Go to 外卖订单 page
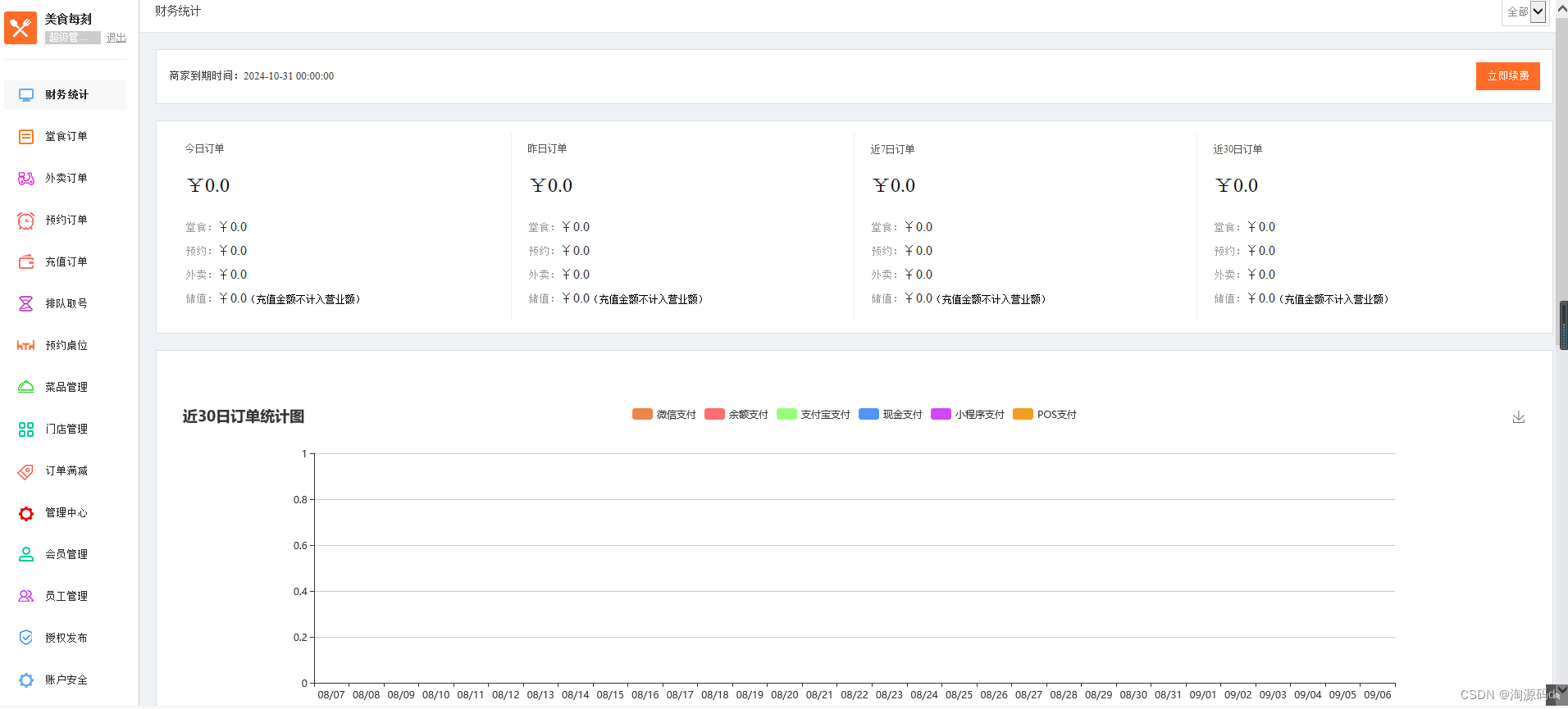 [x=66, y=179]
